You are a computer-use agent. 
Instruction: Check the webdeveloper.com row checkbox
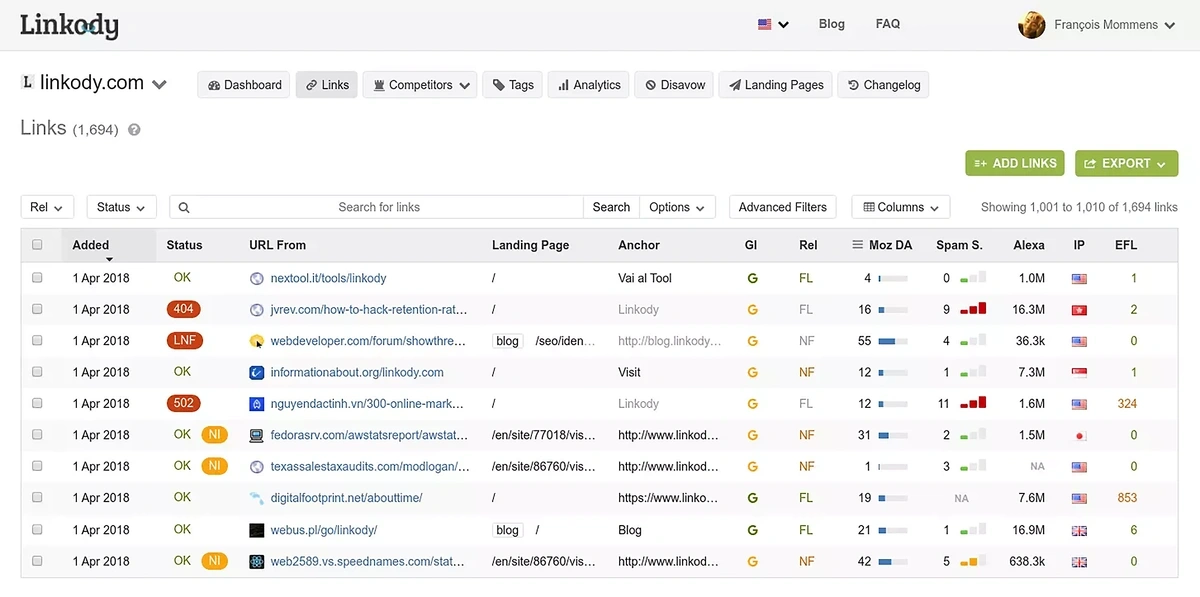point(38,341)
